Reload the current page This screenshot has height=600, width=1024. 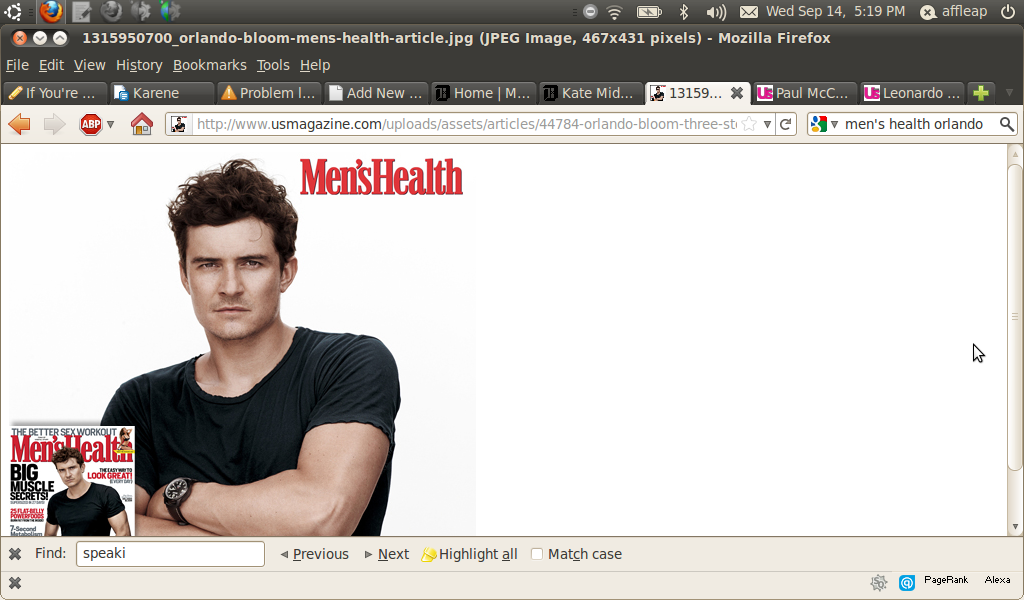[786, 124]
